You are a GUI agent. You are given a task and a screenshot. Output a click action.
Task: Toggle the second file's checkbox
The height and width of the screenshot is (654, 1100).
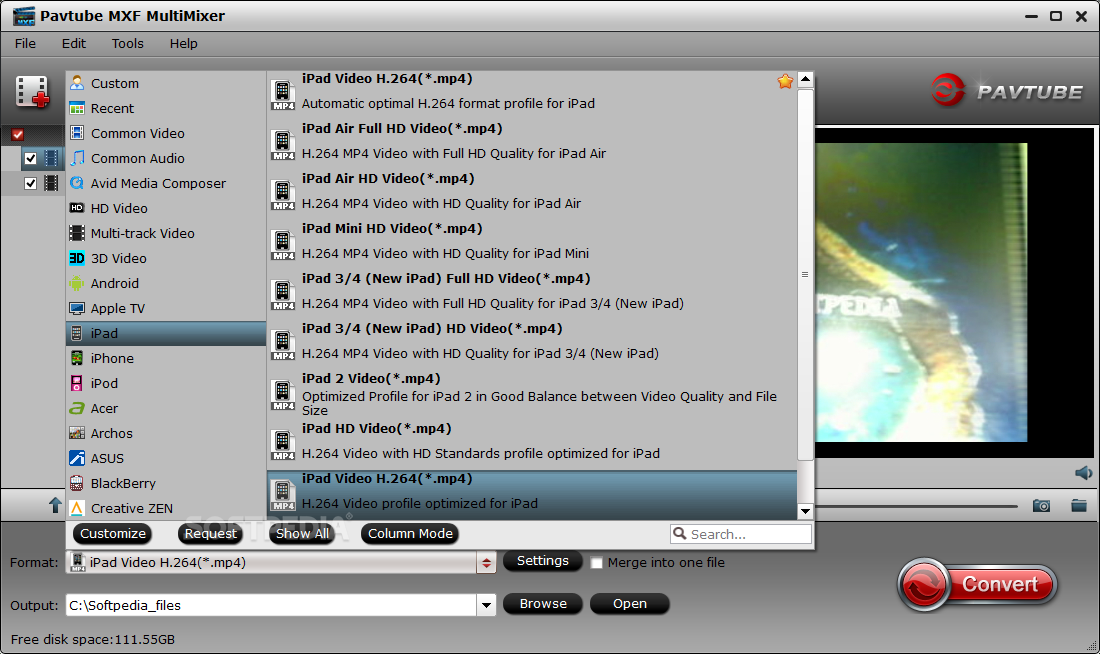pyautogui.click(x=30, y=183)
